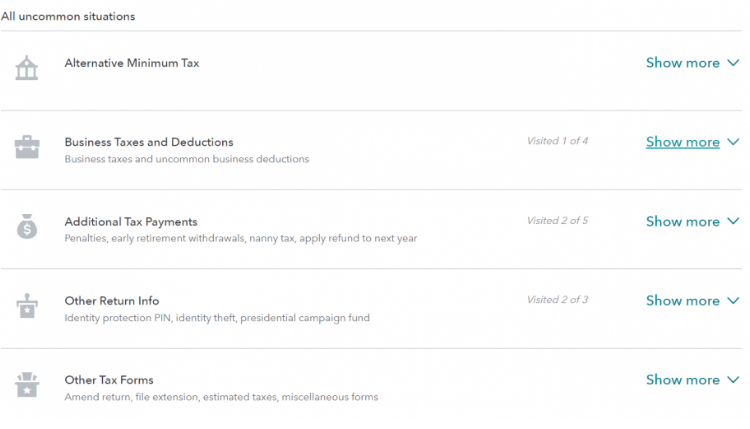Viewport: 750px width, 429px height.
Task: Click Show more for Additional Tax Payments
Action: (682, 222)
